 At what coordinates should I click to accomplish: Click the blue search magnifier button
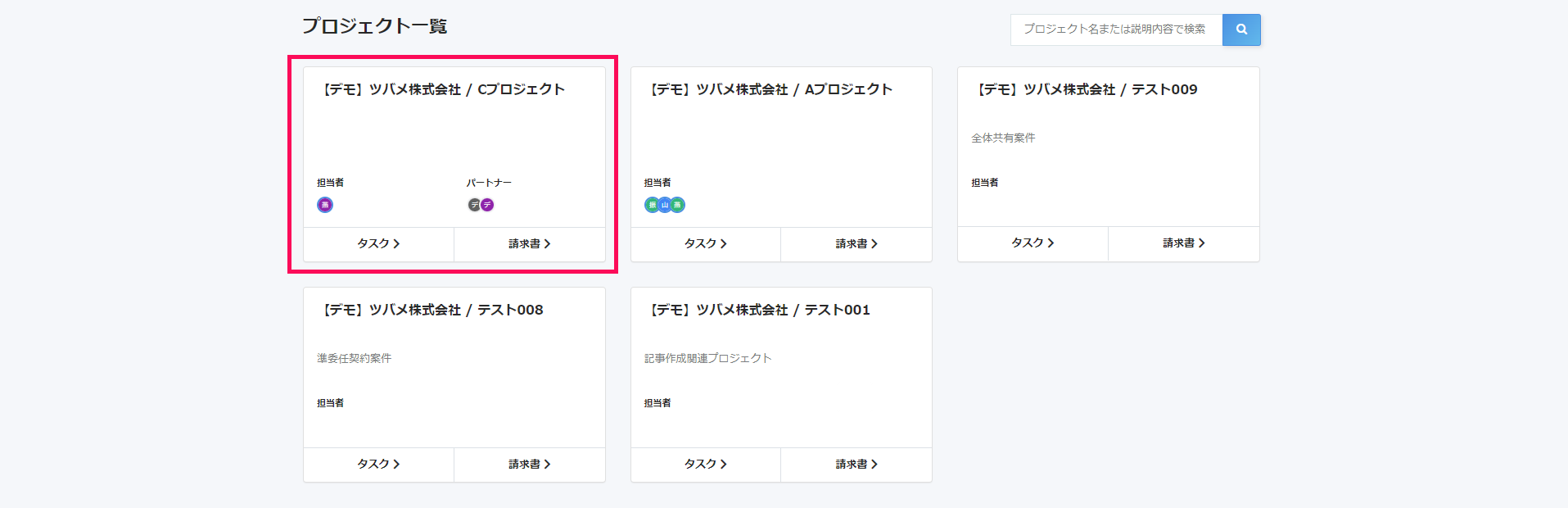[1241, 29]
